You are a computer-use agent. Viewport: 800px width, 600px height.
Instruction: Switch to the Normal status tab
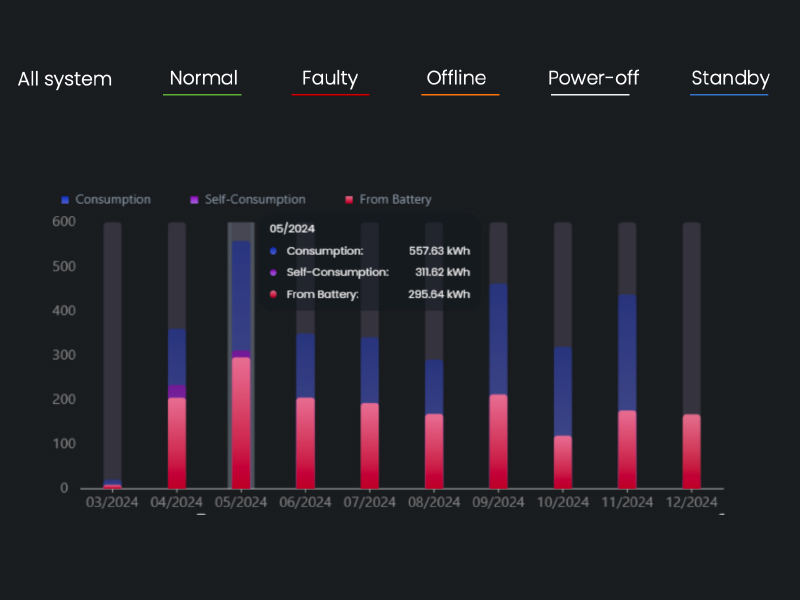pyautogui.click(x=203, y=78)
